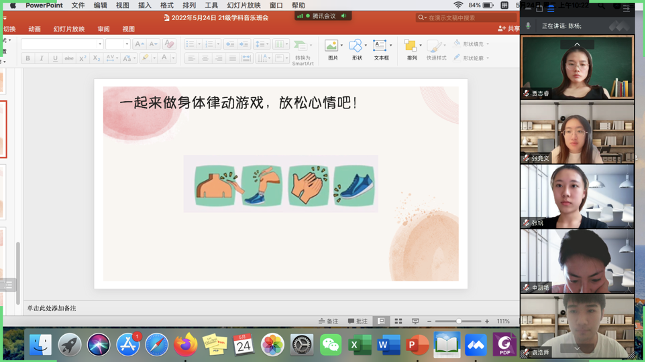Open Tencent Meeting from the Dock
This screenshot has height=362, width=645.
point(476,345)
